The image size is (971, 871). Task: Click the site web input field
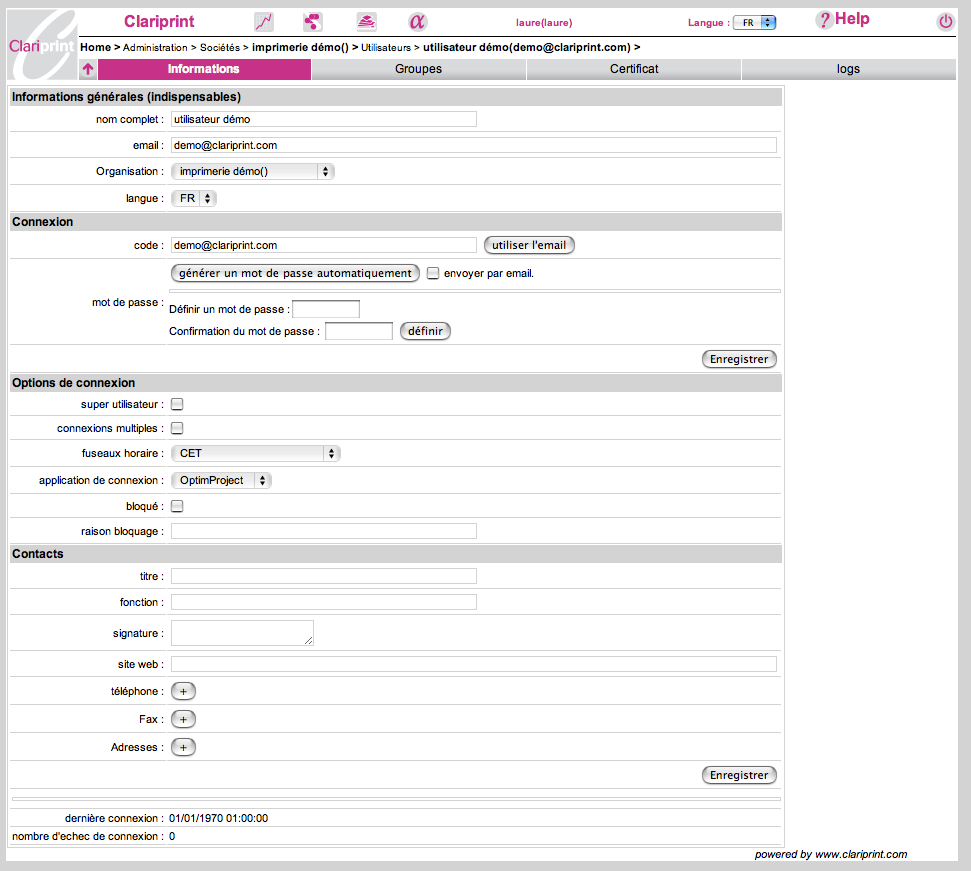[x=473, y=665]
